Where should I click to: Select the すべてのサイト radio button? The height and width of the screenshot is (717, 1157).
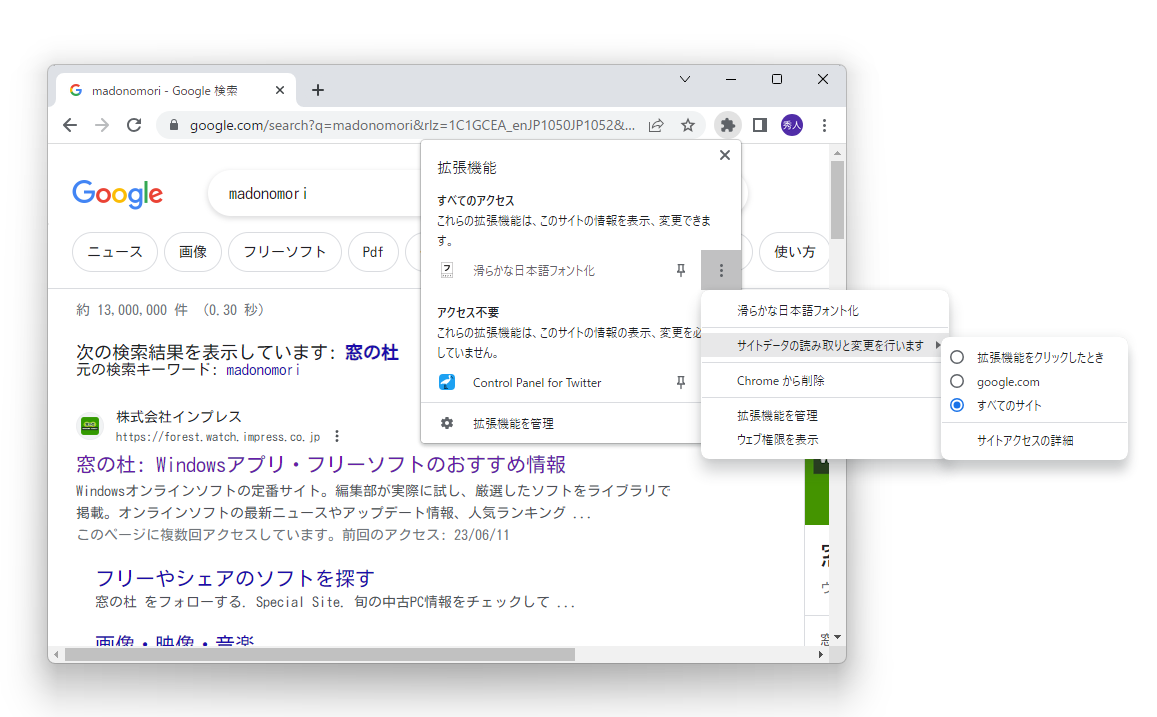pyautogui.click(x=957, y=405)
